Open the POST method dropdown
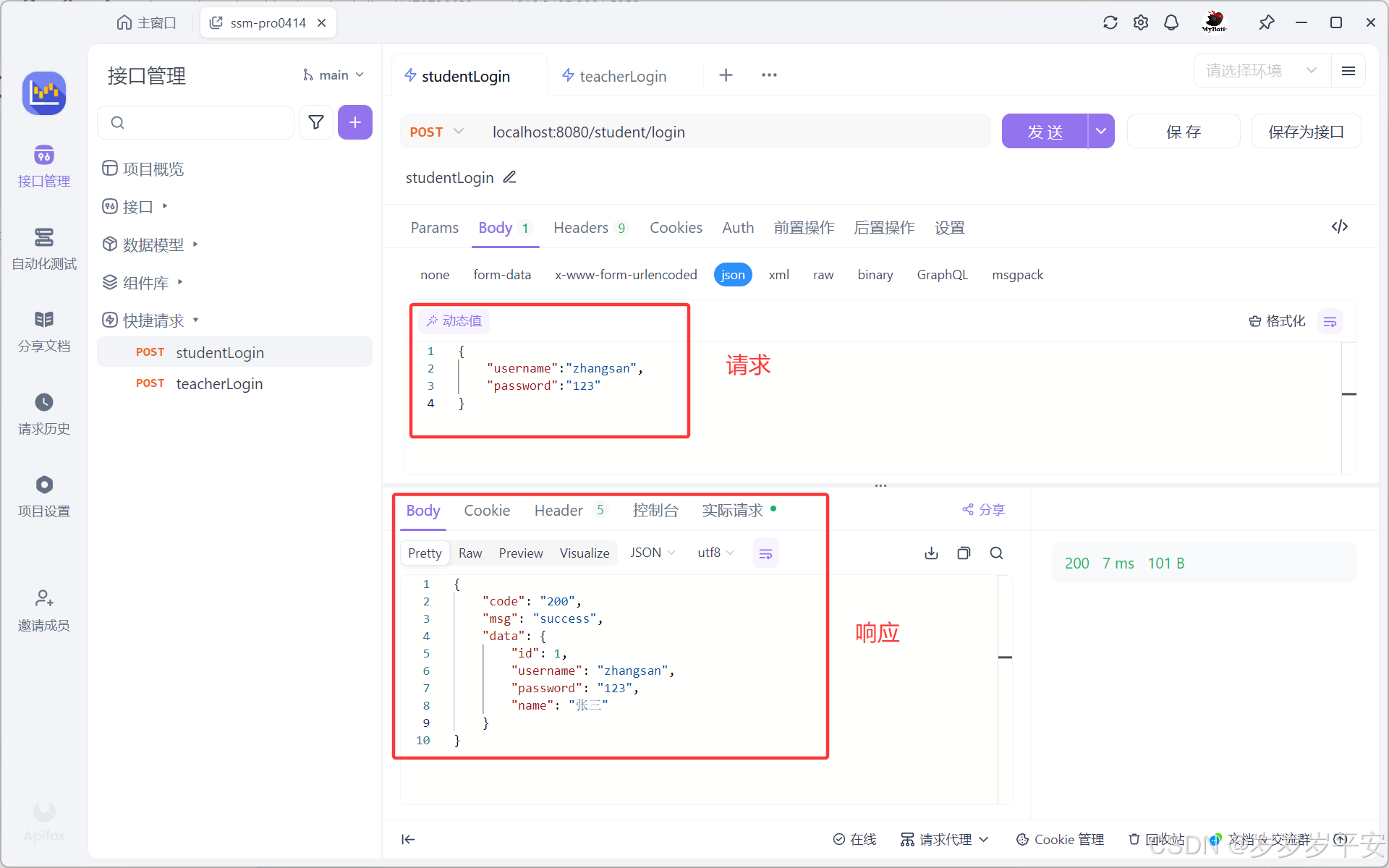This screenshot has width=1389, height=868. pos(436,132)
